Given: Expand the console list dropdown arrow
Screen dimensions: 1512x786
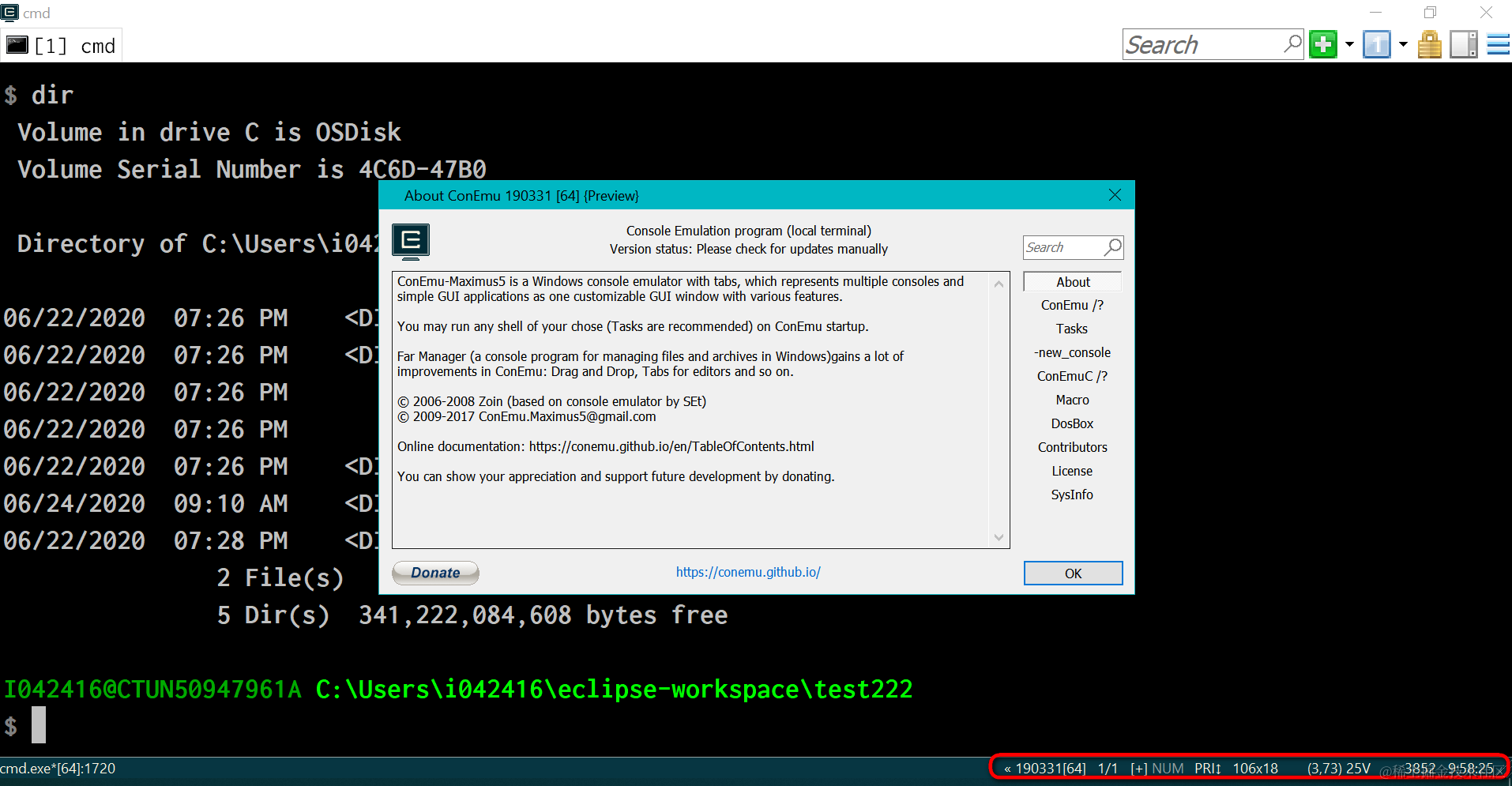Looking at the screenshot, I should pos(1403,44).
